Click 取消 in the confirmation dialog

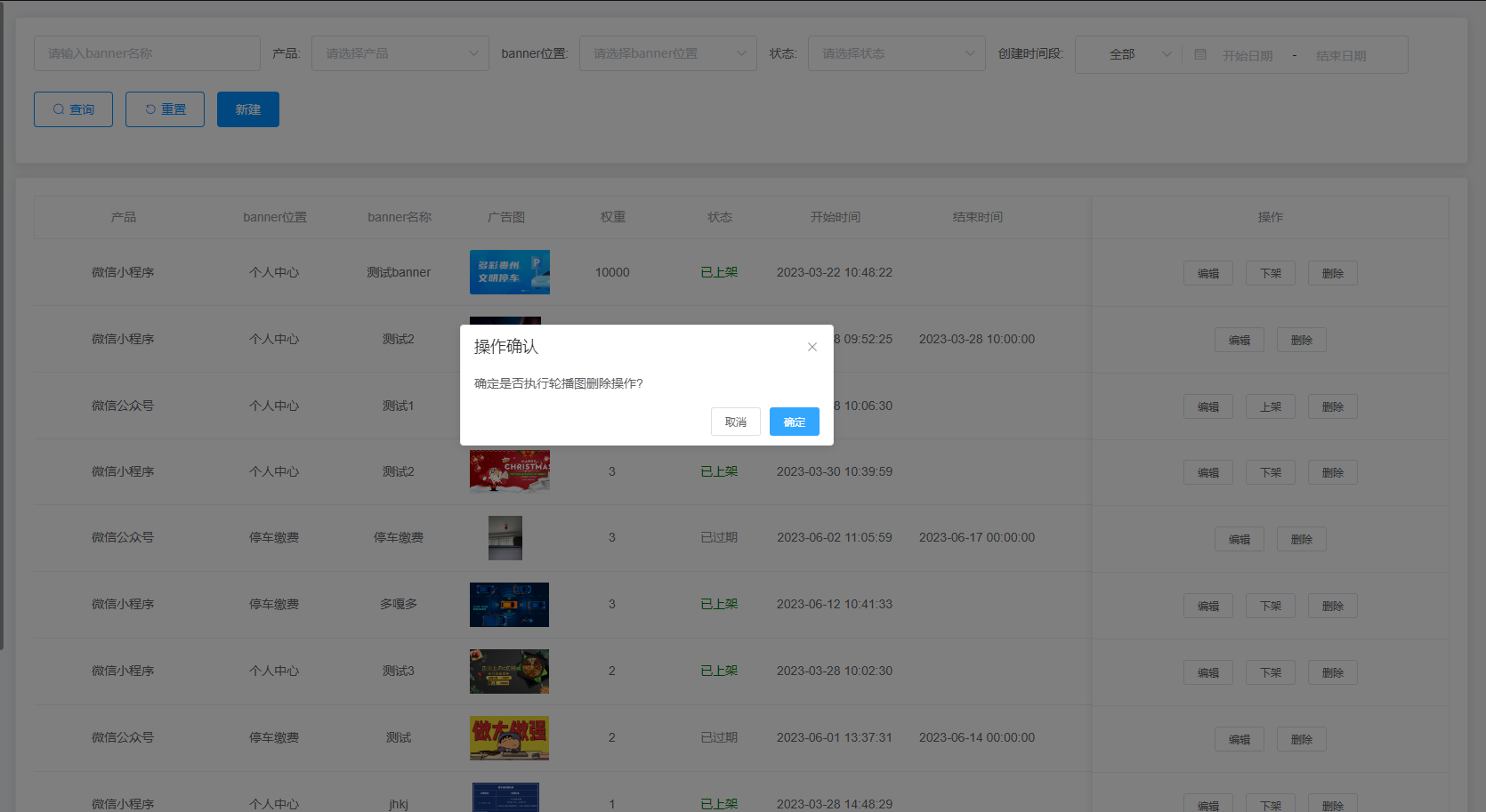tap(735, 422)
